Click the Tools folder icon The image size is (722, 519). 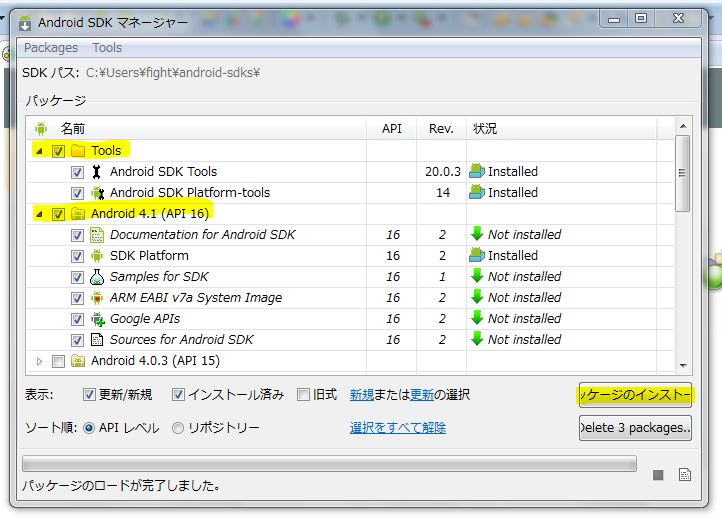point(78,151)
